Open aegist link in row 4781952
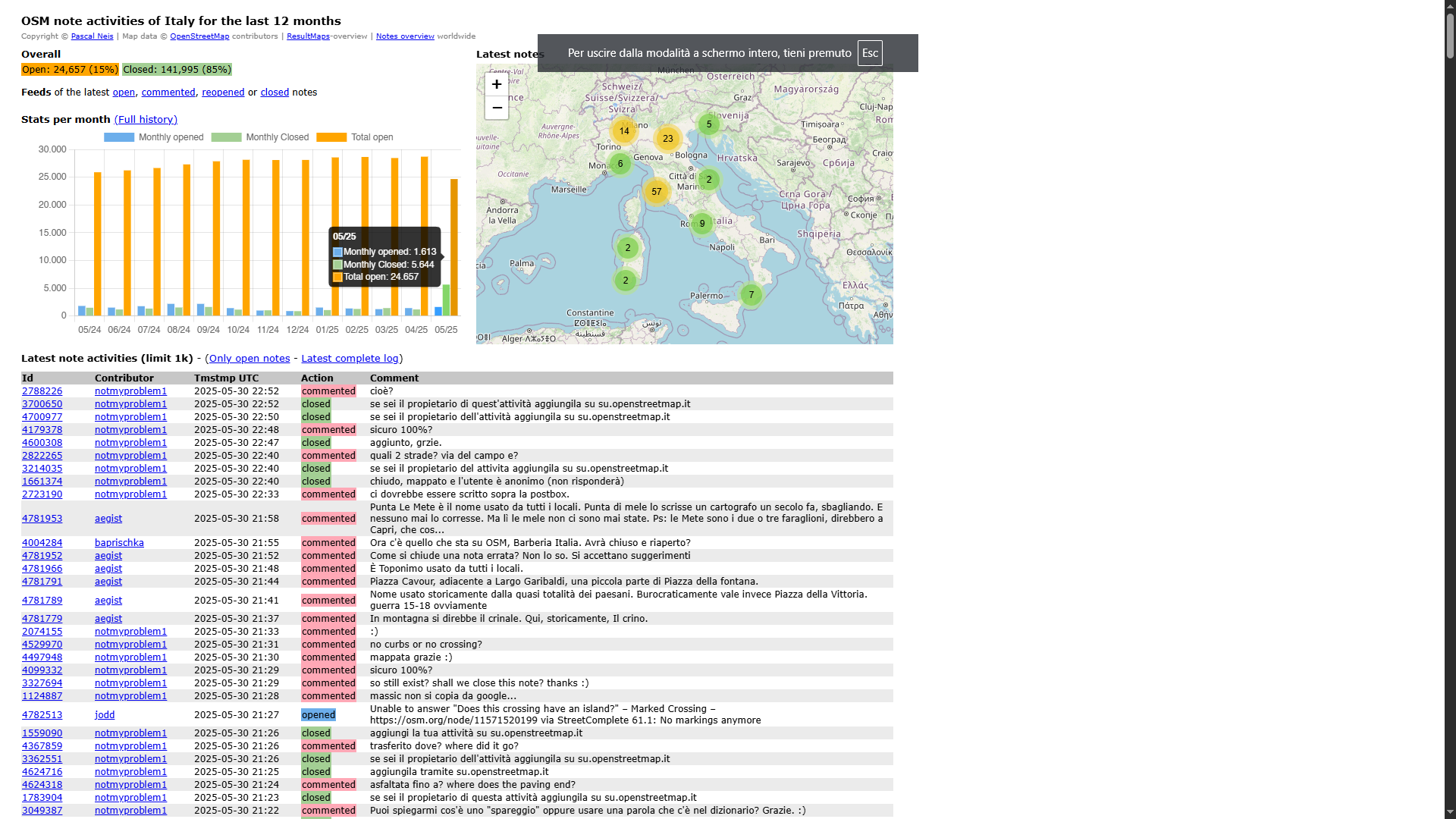This screenshot has height=819, width=1456. point(108,556)
